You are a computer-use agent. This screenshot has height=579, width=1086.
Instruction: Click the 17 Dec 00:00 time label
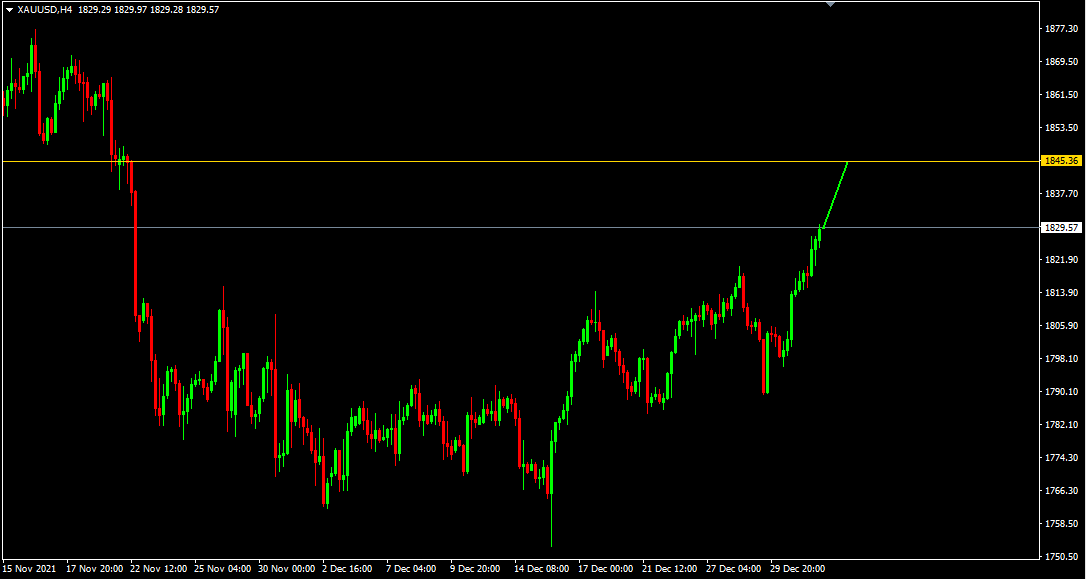606,568
